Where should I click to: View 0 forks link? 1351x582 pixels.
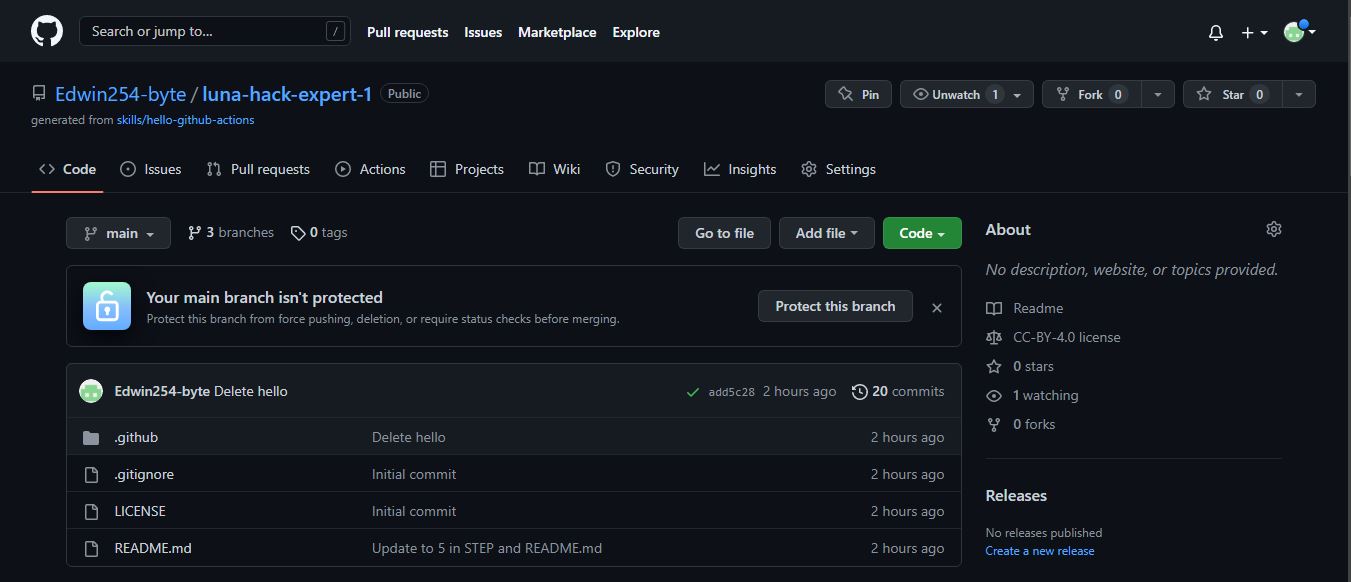(1021, 424)
